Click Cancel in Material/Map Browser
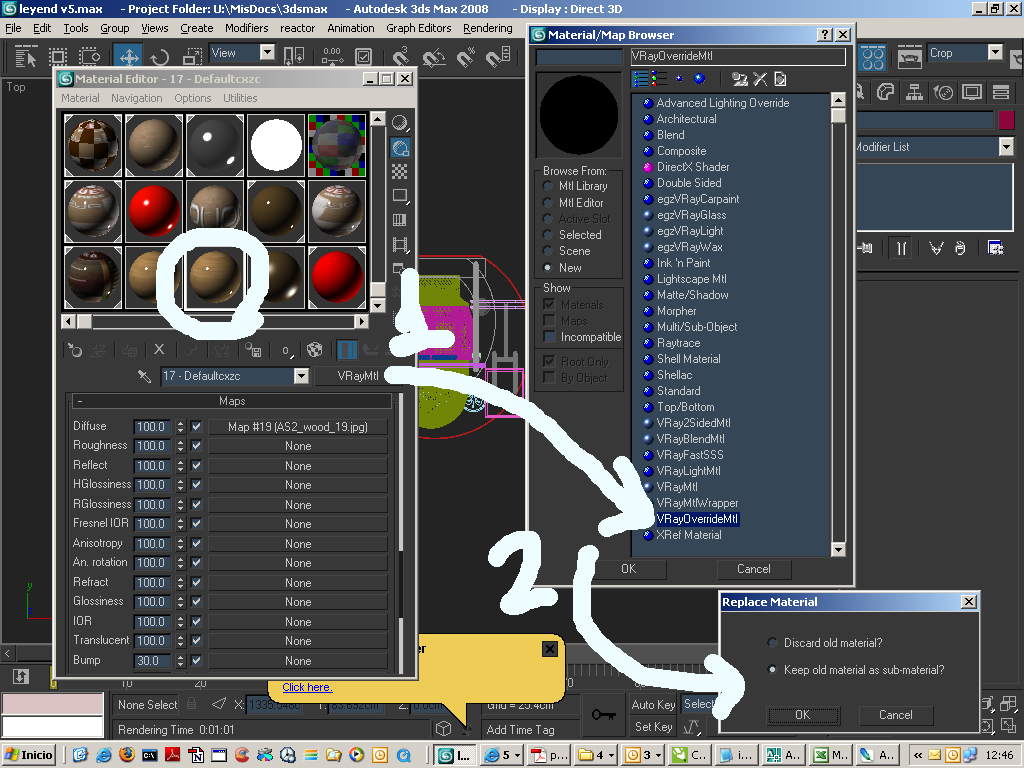This screenshot has height=768, width=1024. click(x=754, y=569)
